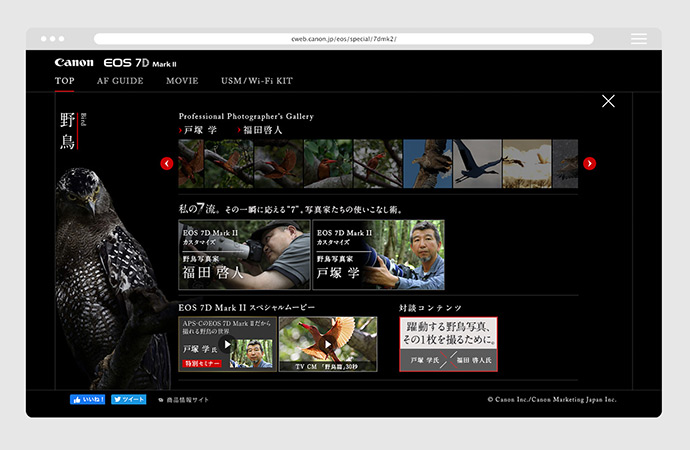This screenshot has width=690, height=450.
Task: Click the Facebook いいね! button
Action: [88, 399]
